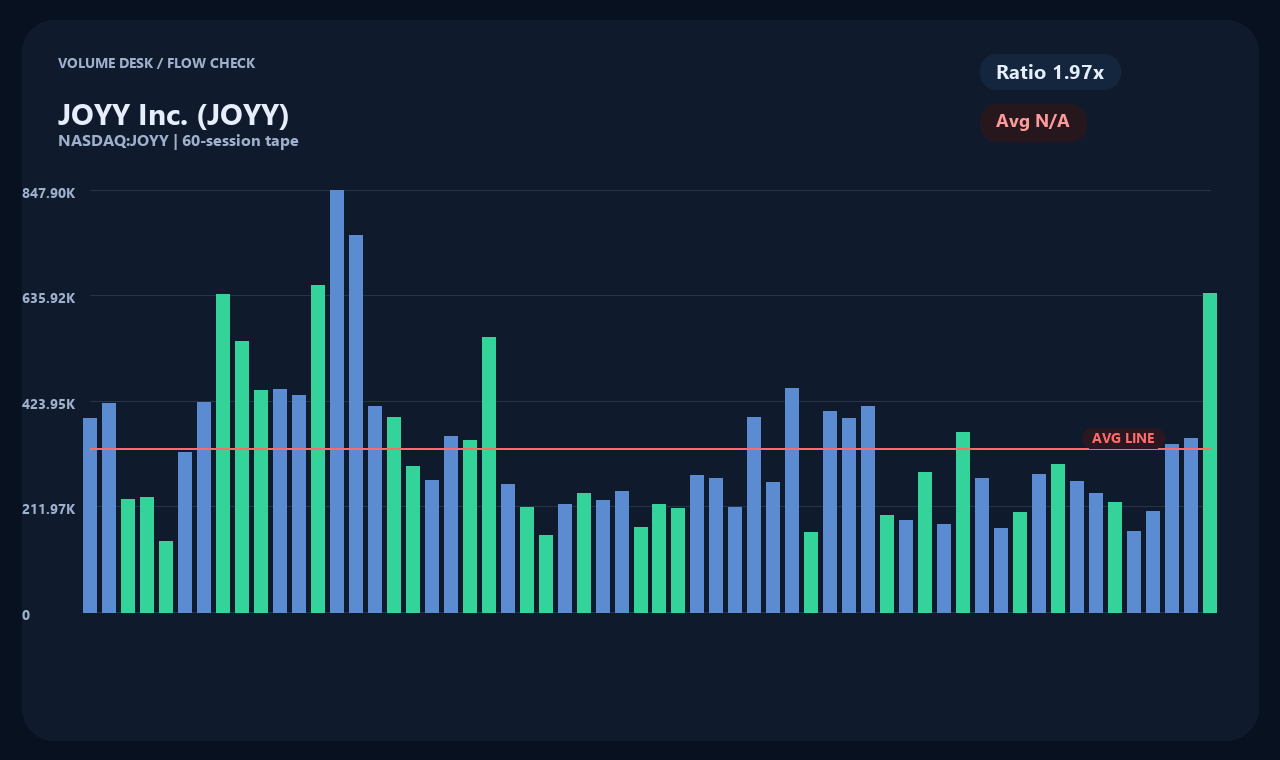Click the Avg N/A badge

pos(1033,122)
